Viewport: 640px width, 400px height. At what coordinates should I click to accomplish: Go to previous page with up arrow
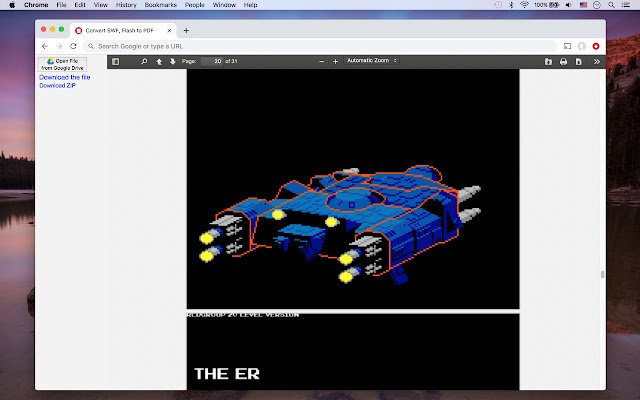[x=159, y=62]
